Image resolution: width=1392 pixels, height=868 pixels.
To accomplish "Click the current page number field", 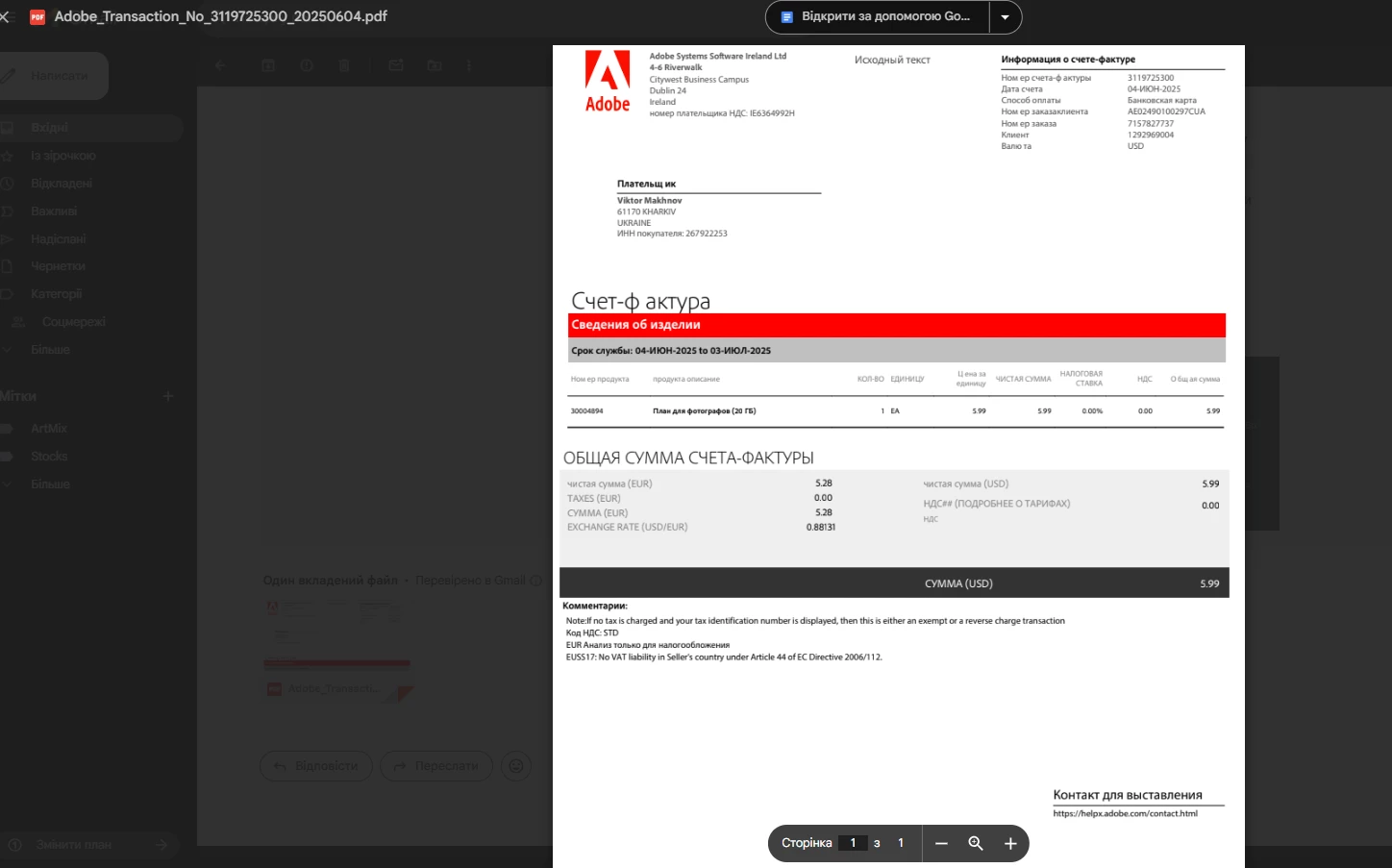I will [853, 843].
